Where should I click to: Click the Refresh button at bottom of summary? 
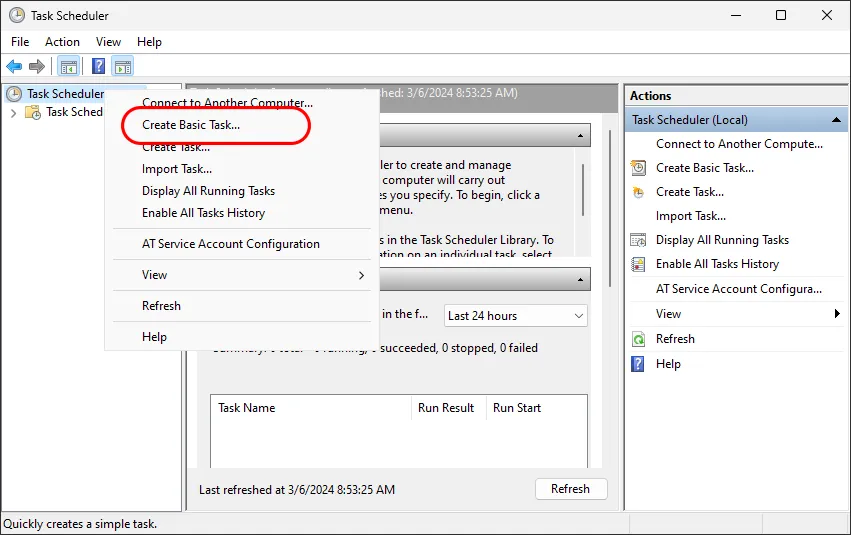pos(571,489)
